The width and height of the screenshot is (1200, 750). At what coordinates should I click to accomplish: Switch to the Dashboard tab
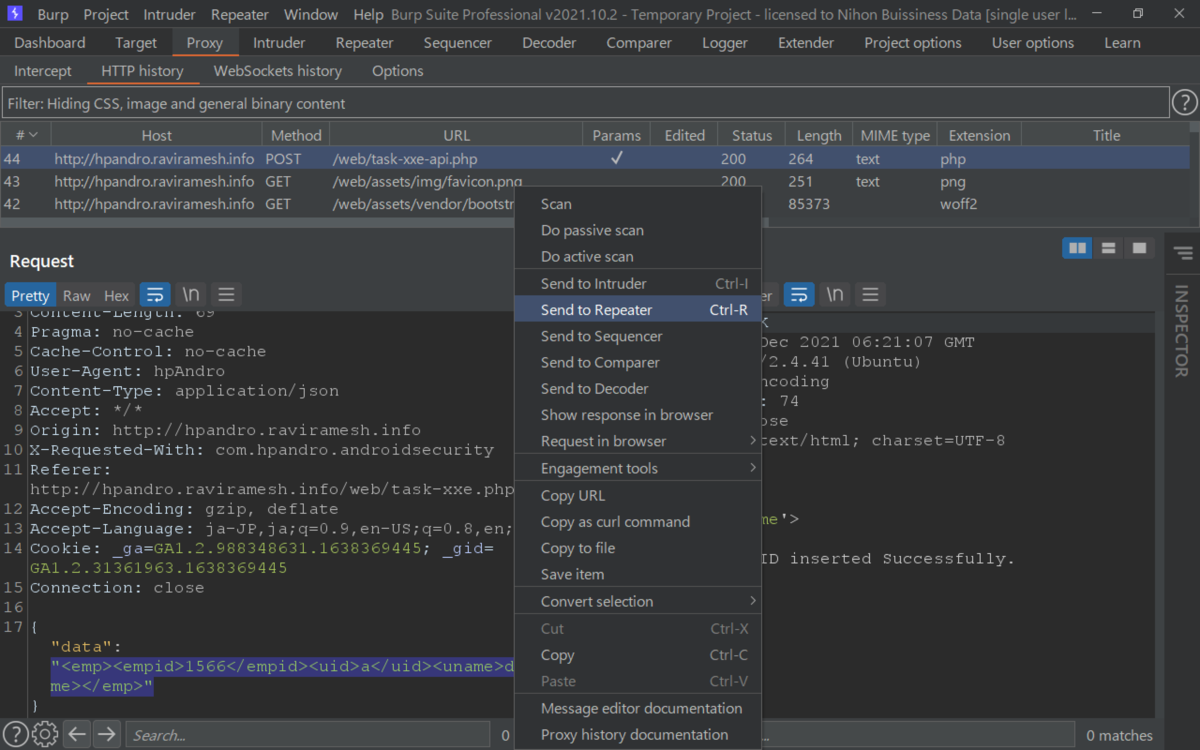click(50, 43)
